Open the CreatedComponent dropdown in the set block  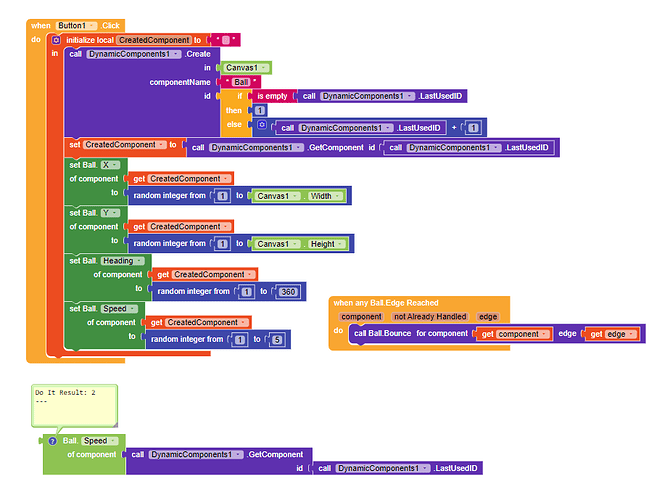click(124, 145)
